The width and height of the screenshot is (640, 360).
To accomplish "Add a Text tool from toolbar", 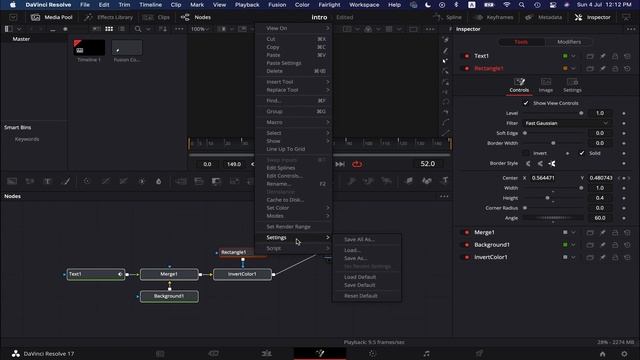I will tap(47, 181).
